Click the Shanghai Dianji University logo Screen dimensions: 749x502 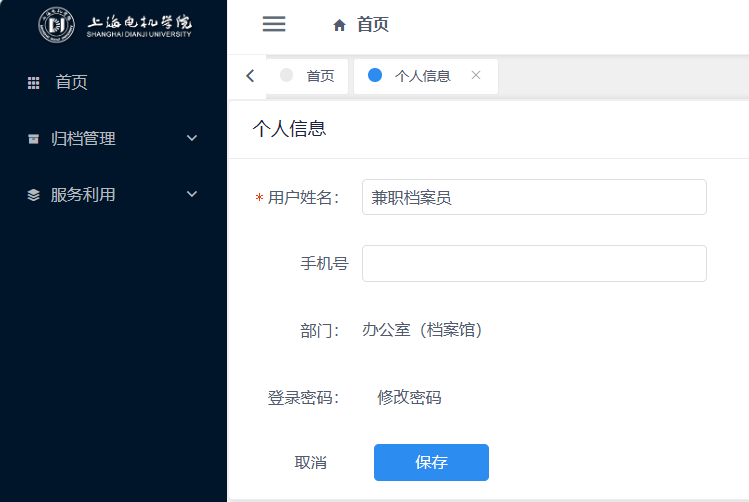click(x=114, y=23)
